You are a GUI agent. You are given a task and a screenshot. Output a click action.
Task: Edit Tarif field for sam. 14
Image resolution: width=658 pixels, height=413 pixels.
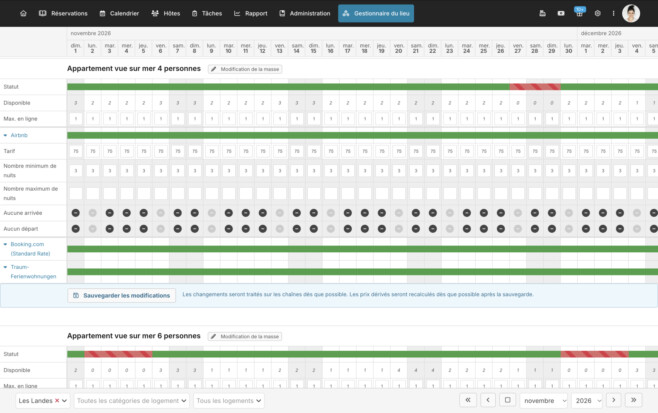click(x=297, y=151)
